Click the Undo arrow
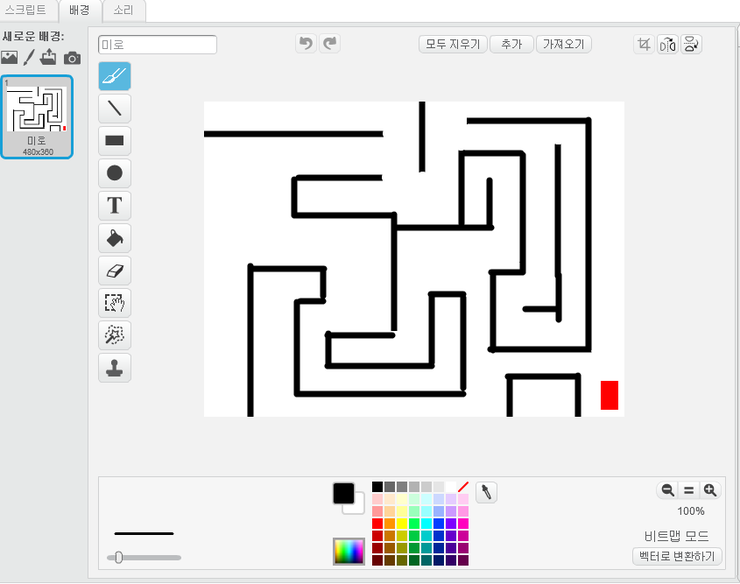This screenshot has height=584, width=740. 306,43
